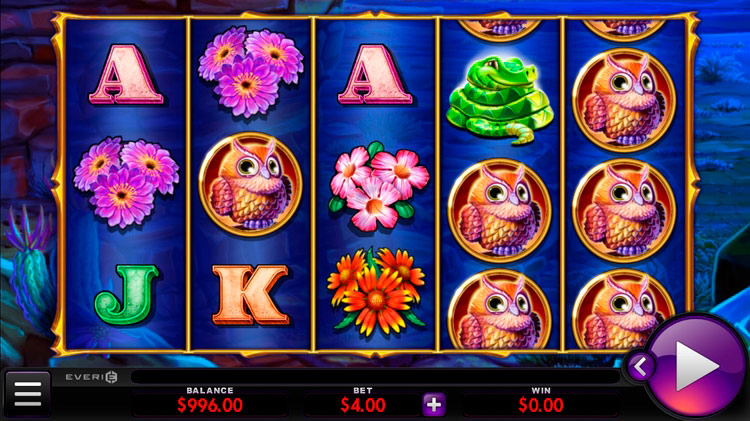Screen dimensions: 750x421
Task: Select purple flowers on the first reel
Action: tap(126, 182)
